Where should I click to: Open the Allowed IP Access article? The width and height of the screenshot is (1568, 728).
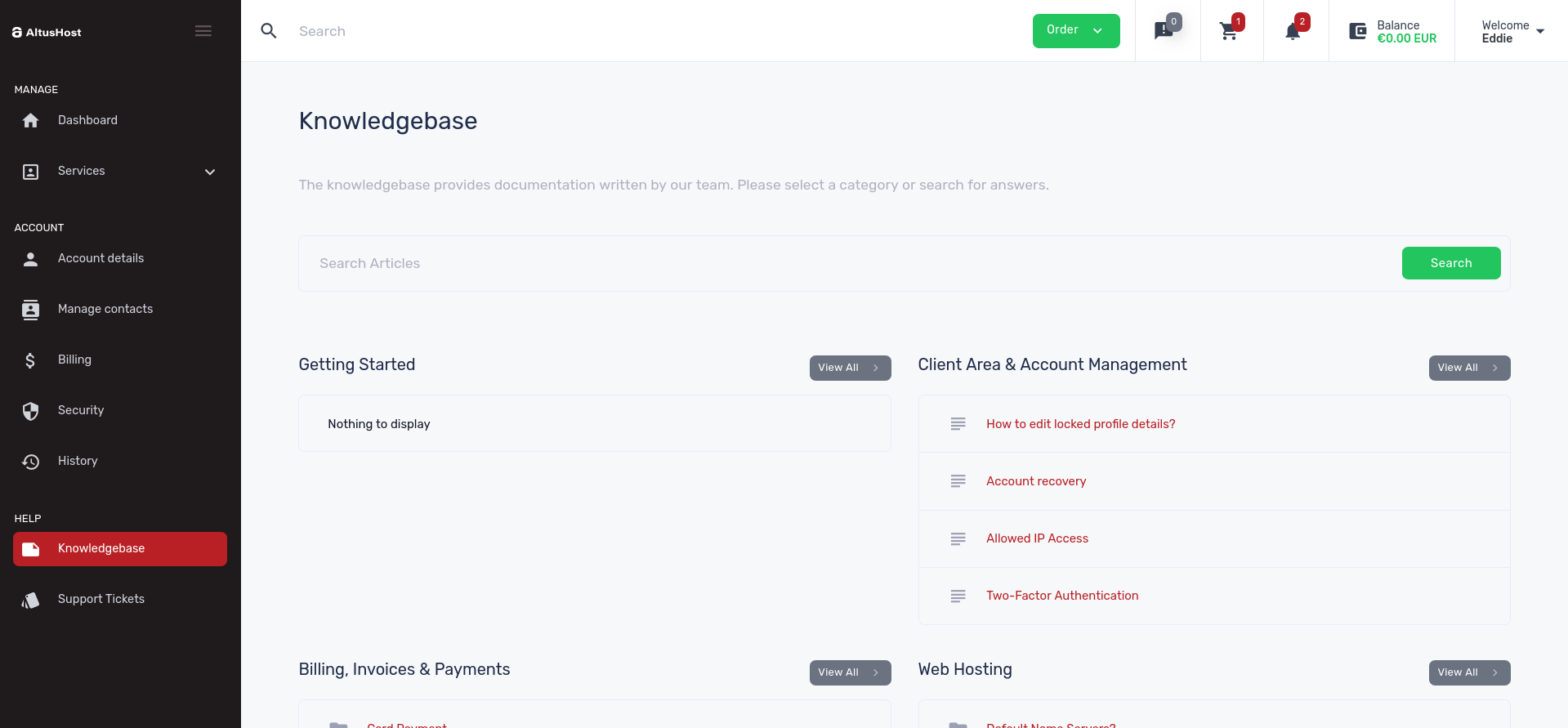[x=1037, y=538]
